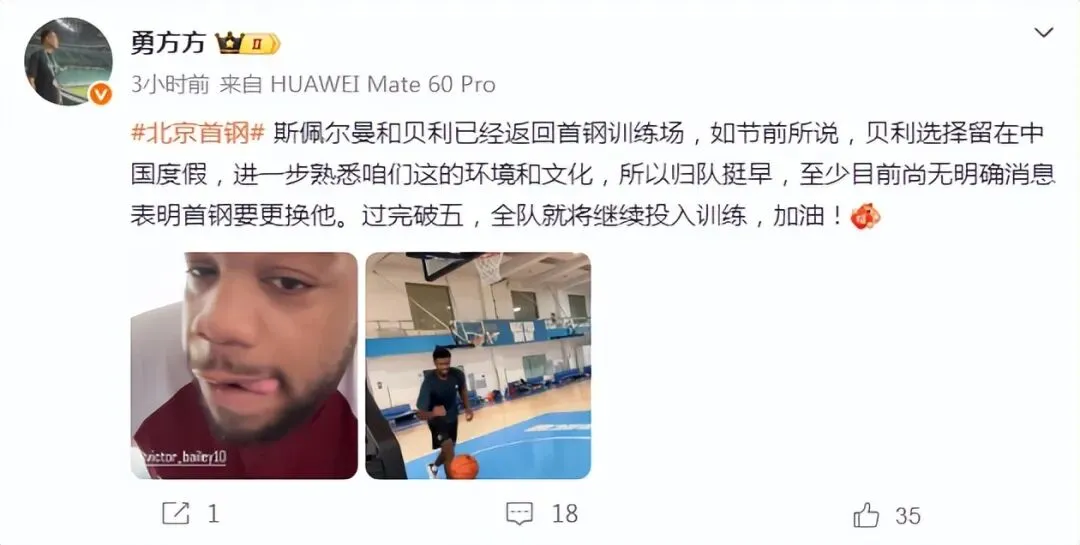Click the basketball in the court photo
Viewport: 1080px width, 545px height.
pos(463,466)
